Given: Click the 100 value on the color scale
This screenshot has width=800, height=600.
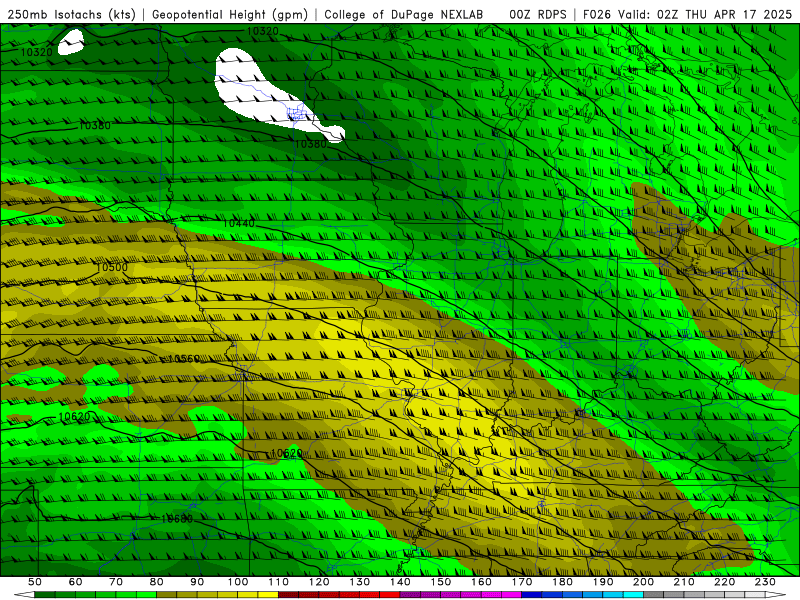Looking at the screenshot, I should pos(238,582).
